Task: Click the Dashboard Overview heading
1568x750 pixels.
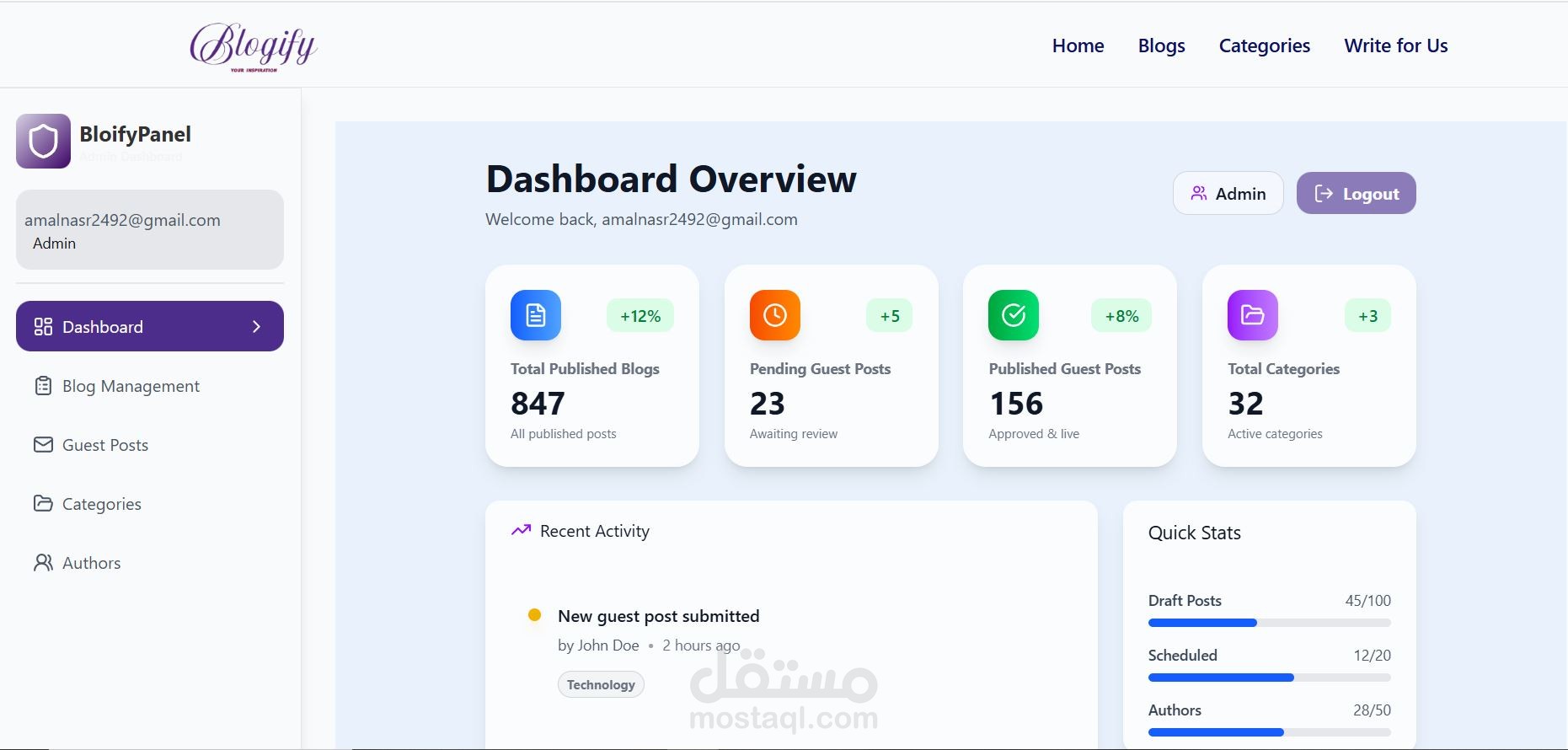Action: point(672,179)
